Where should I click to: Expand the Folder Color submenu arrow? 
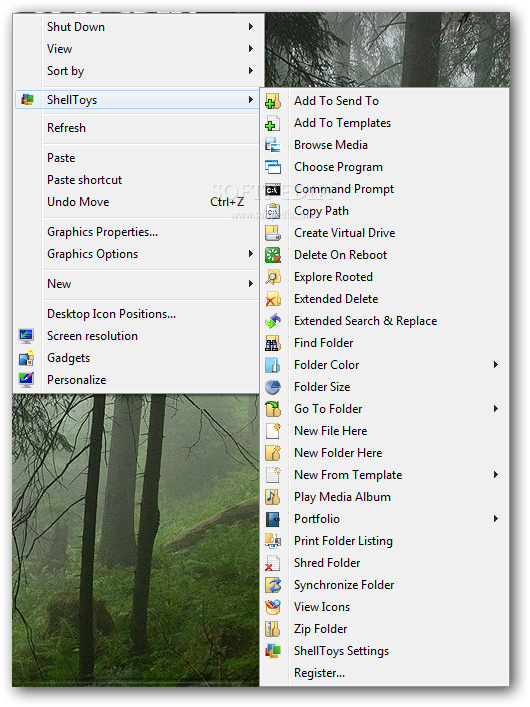pos(496,365)
